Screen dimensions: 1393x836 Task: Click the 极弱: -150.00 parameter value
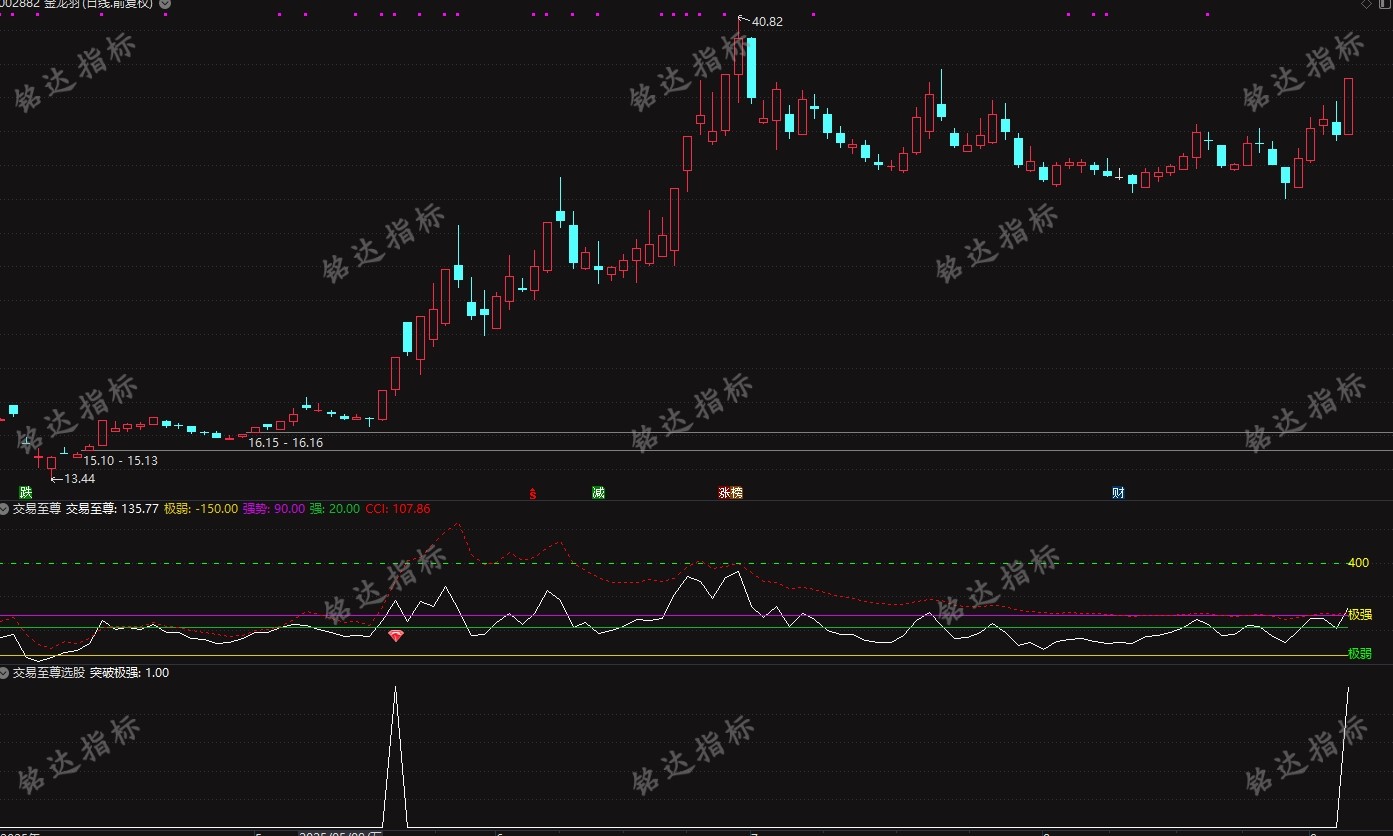(201, 509)
